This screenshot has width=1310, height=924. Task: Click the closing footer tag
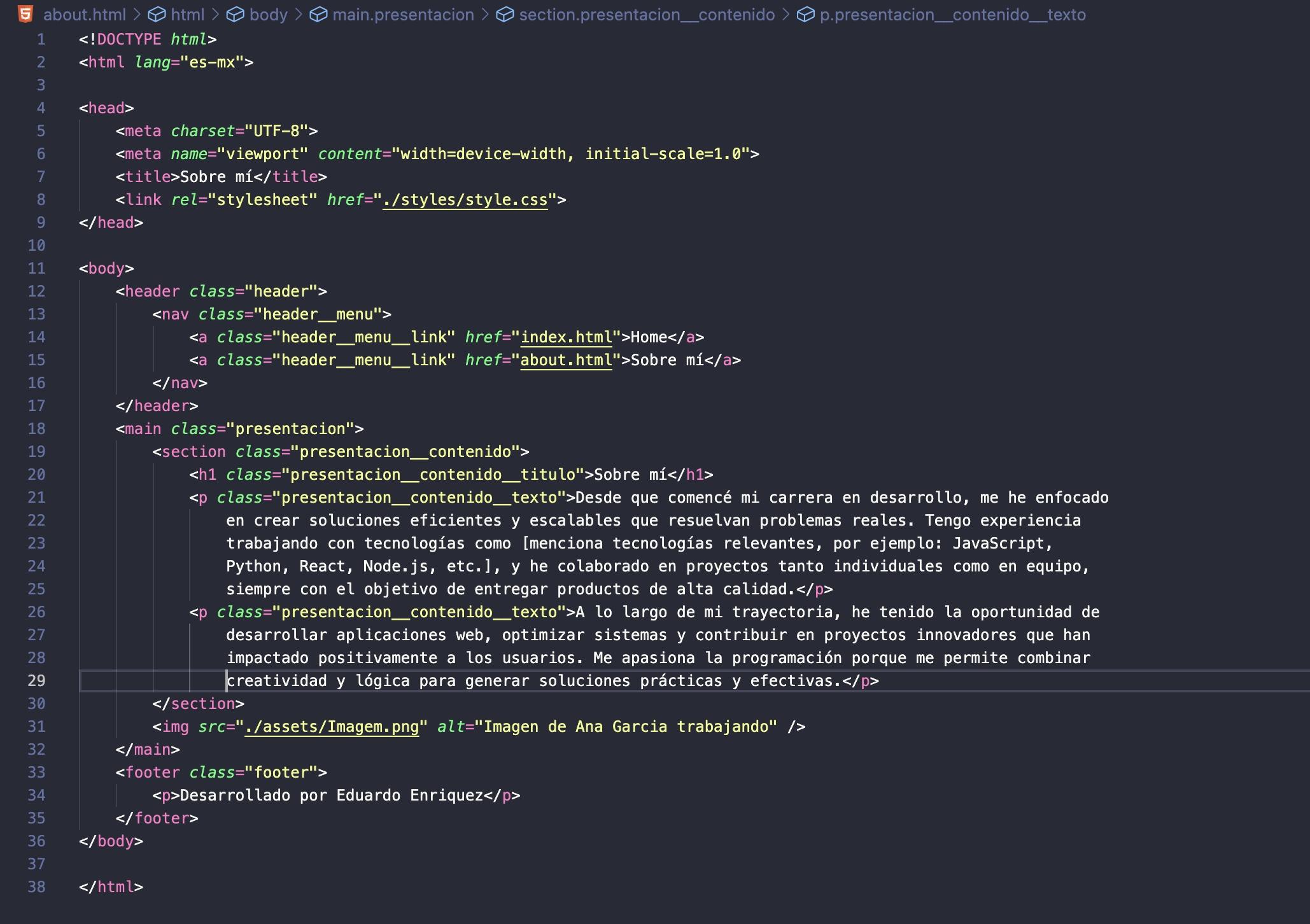tap(157, 818)
